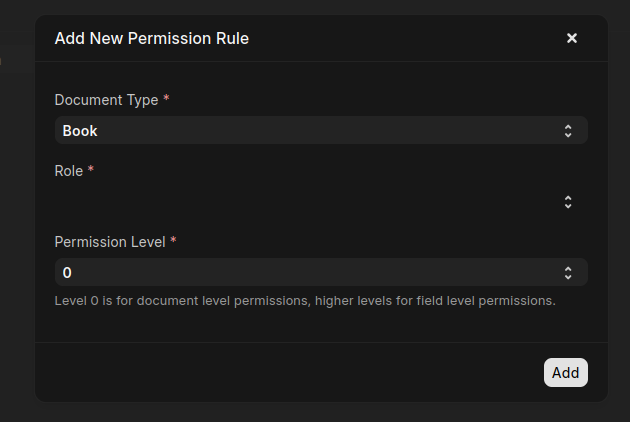Open the Document Type select box
Image resolution: width=630 pixels, height=422 pixels.
pyautogui.click(x=320, y=131)
